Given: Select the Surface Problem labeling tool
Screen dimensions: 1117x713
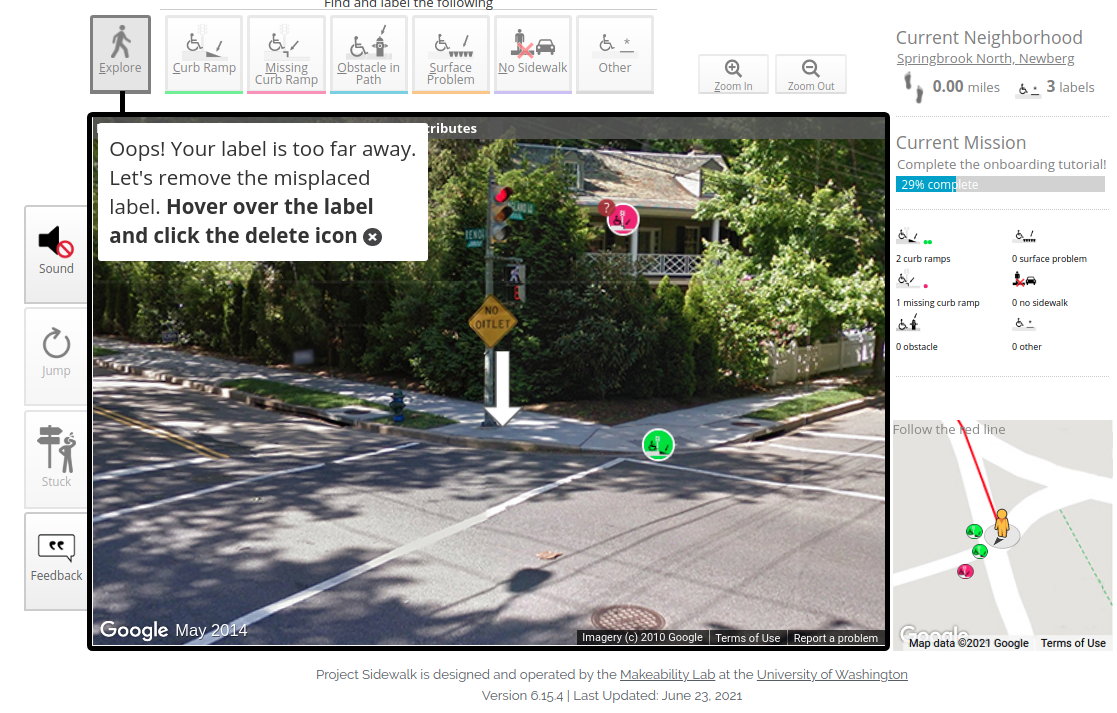Looking at the screenshot, I should (x=450, y=54).
